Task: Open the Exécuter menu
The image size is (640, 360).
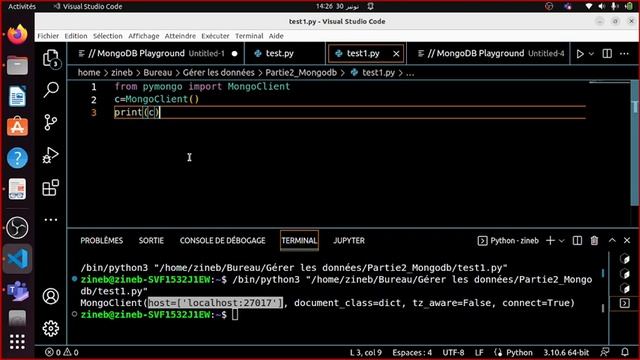Action: coord(215,36)
